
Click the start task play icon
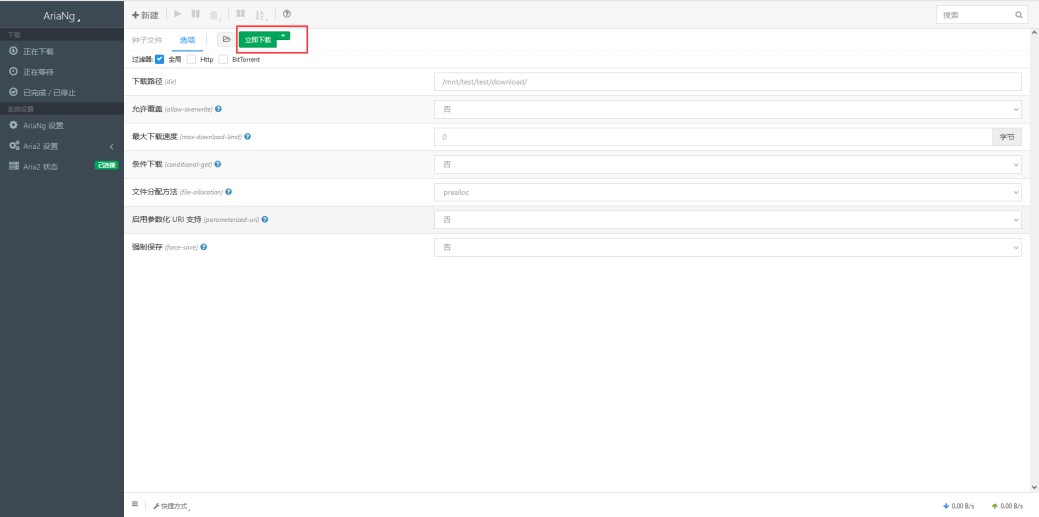(179, 14)
